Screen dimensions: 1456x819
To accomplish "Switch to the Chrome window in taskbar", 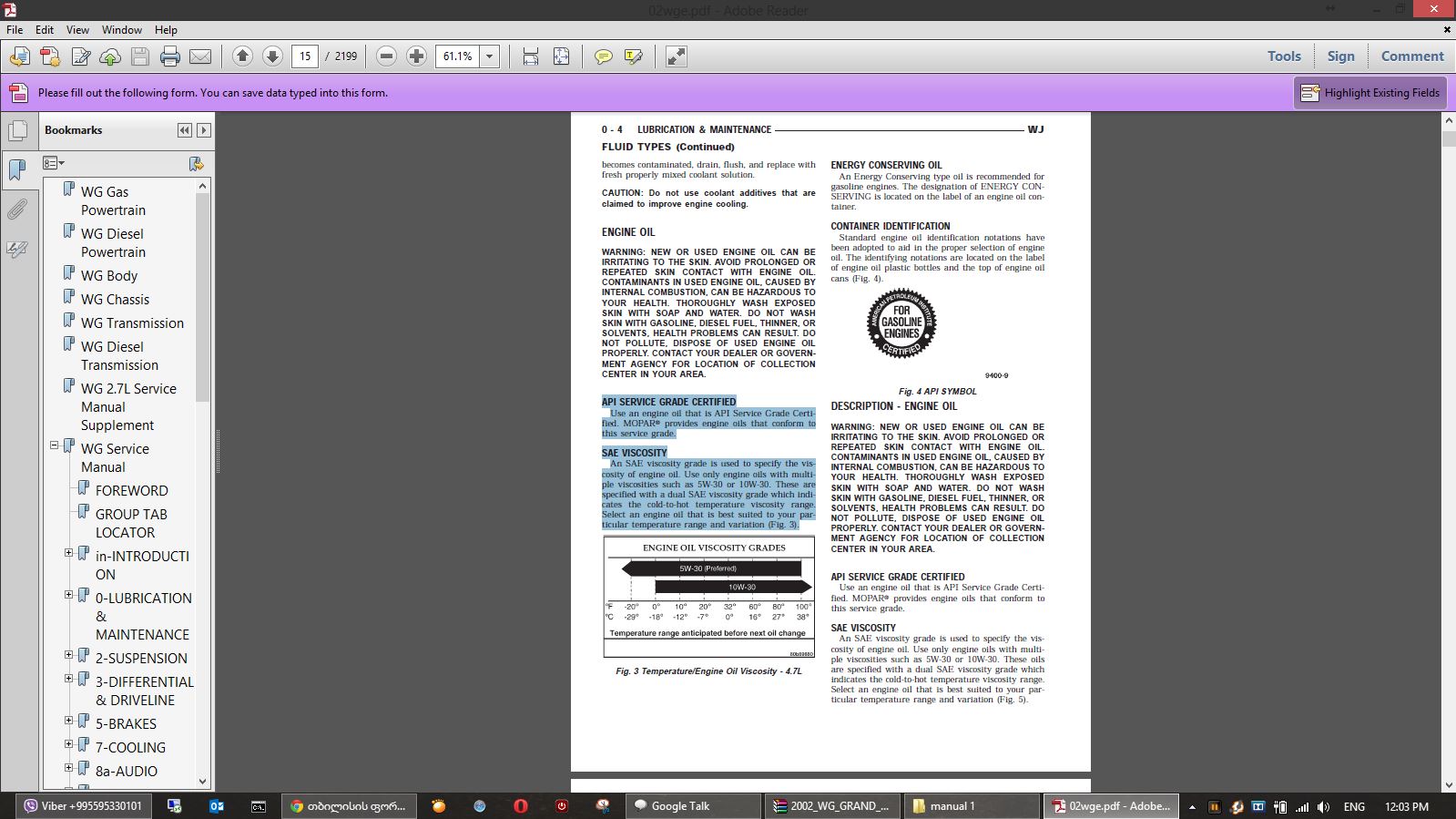I will tap(348, 806).
